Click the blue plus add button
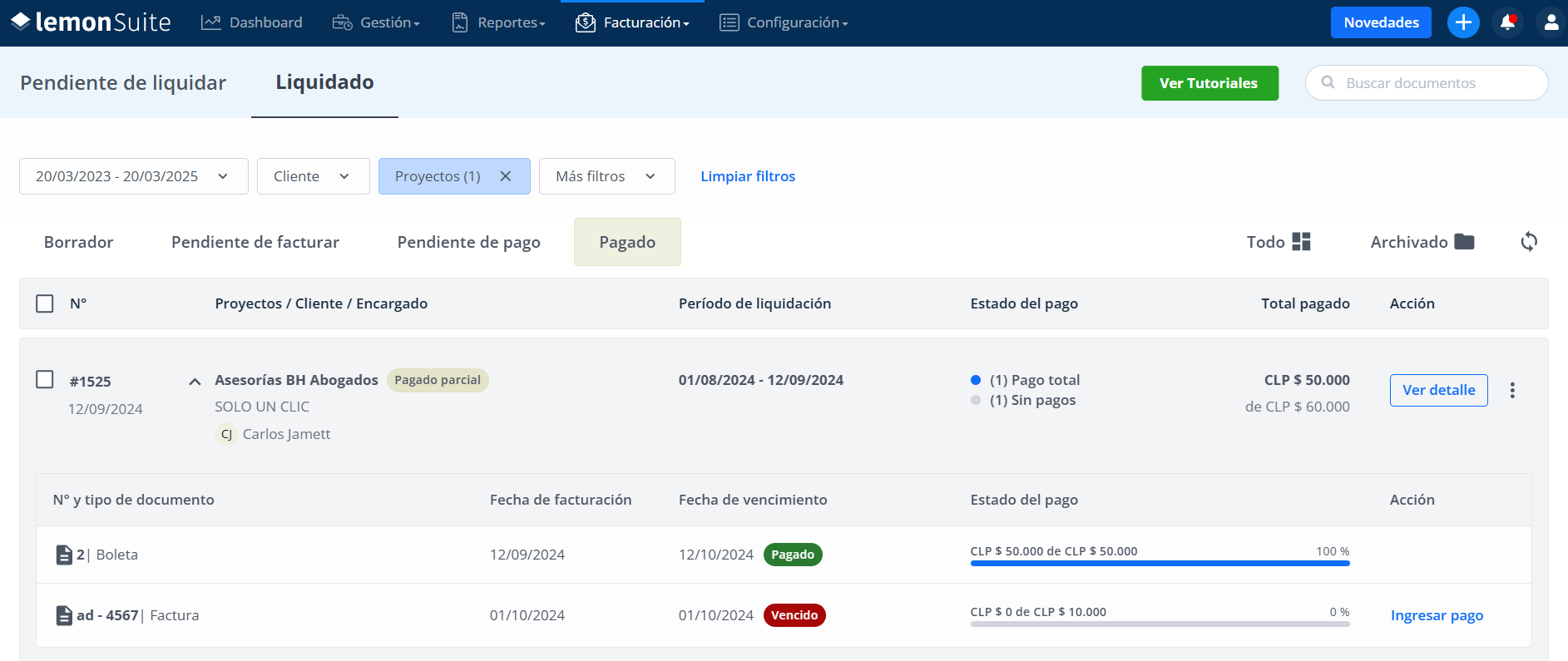Screen dimensions: 1568x661 click(1463, 22)
